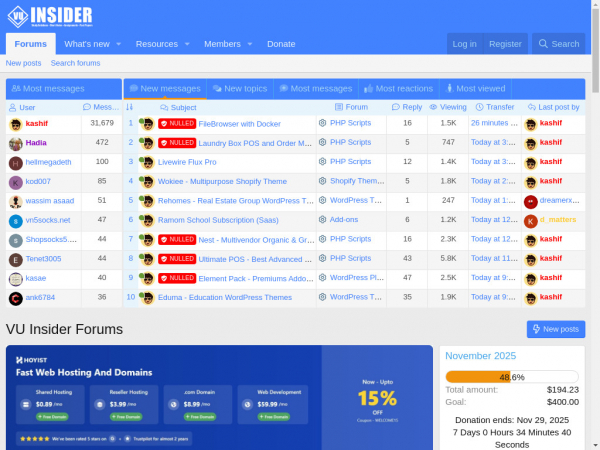The image size is (600, 450).
Task: Click kashif's avatar in Most messages list
Action: tap(16, 124)
